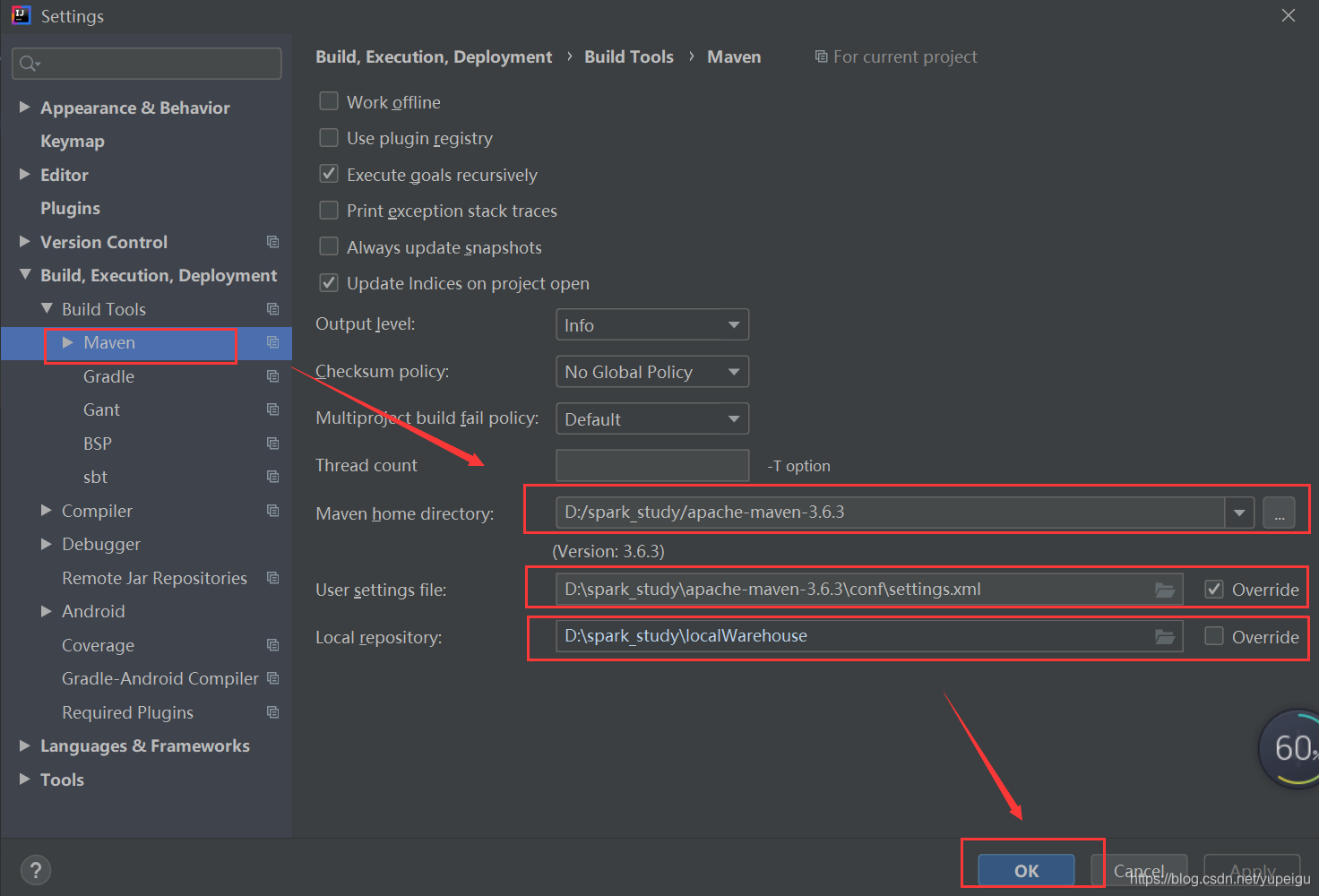Expand Appearance & Behavior section

pos(25,108)
